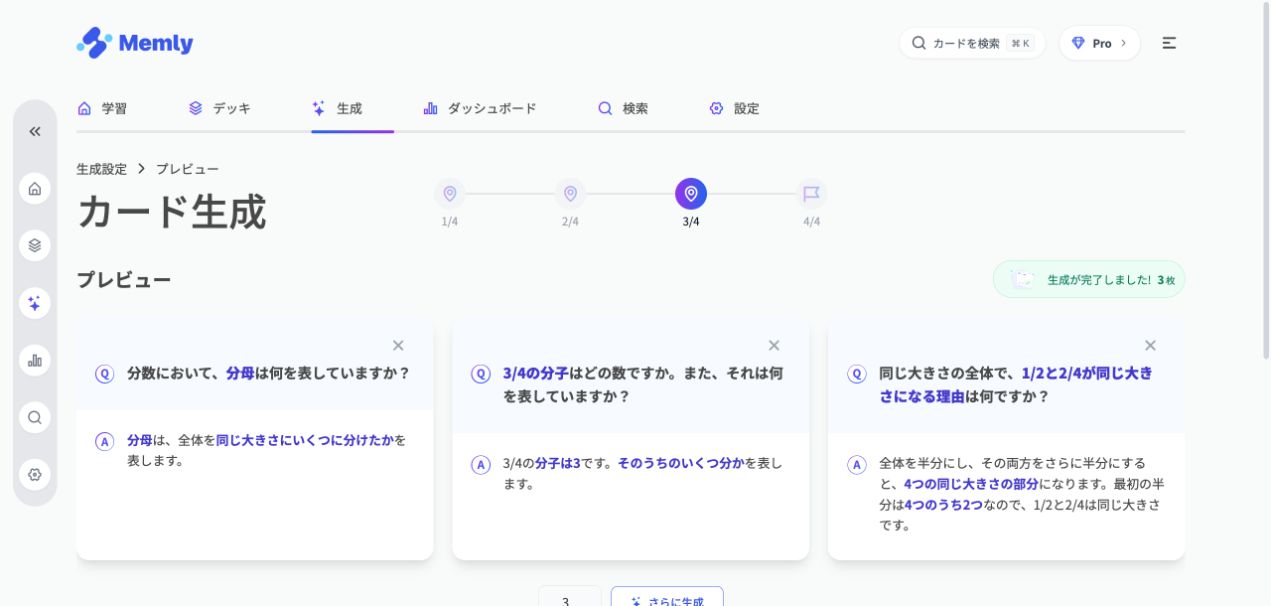Click the sidebar bar chart dashboard icon

[35, 360]
